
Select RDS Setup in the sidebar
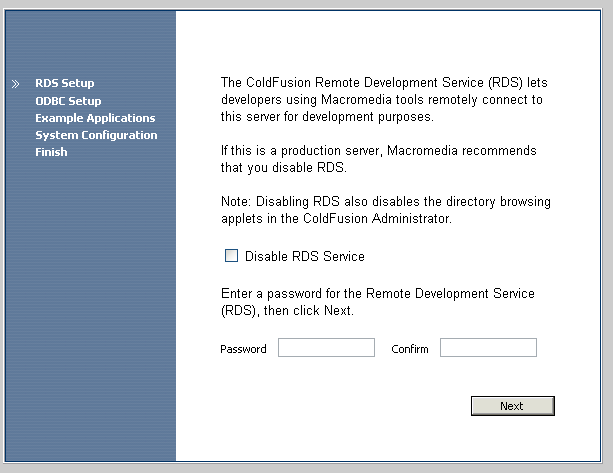point(64,83)
